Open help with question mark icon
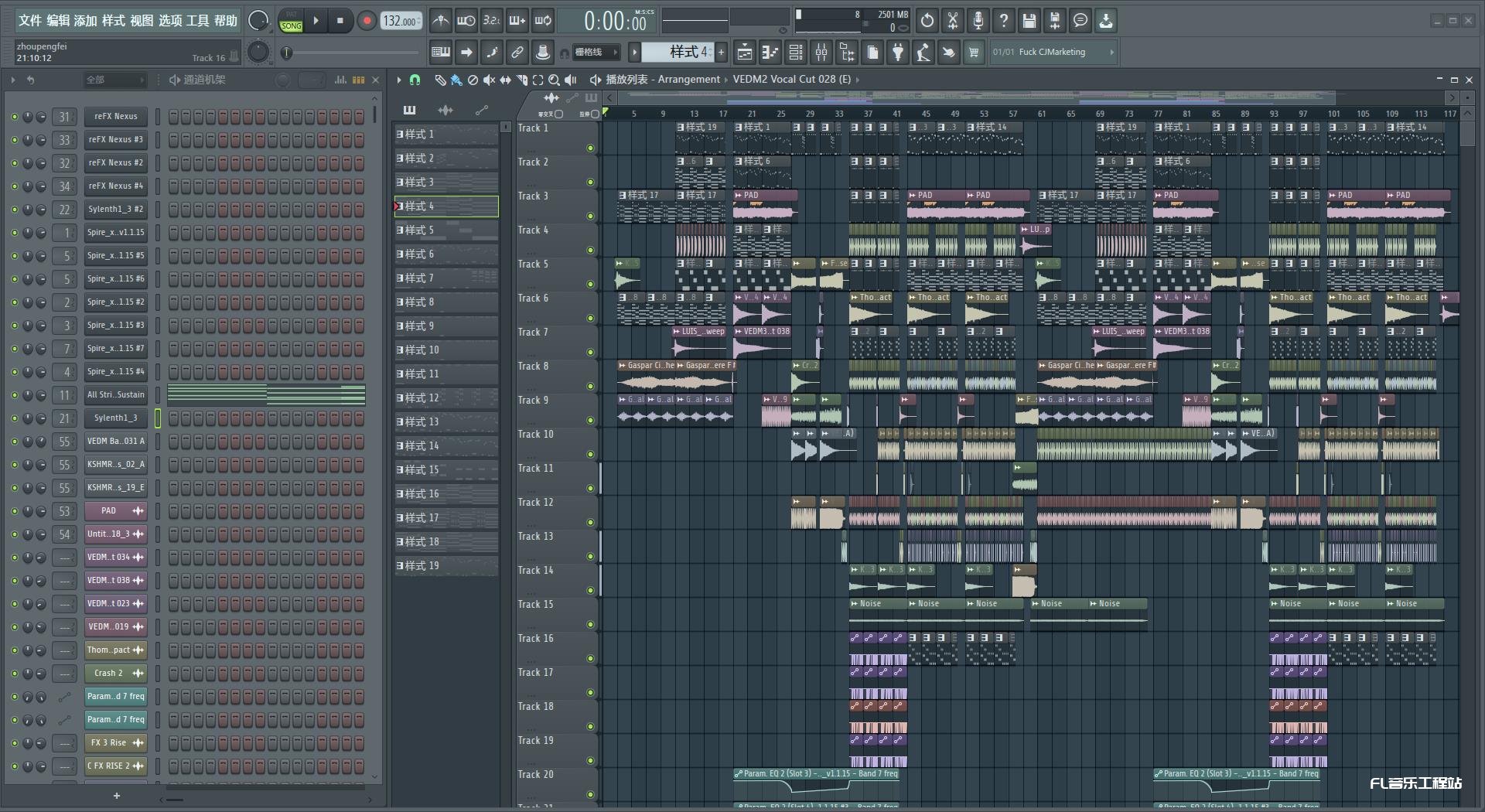Image resolution: width=1485 pixels, height=812 pixels. [1004, 21]
